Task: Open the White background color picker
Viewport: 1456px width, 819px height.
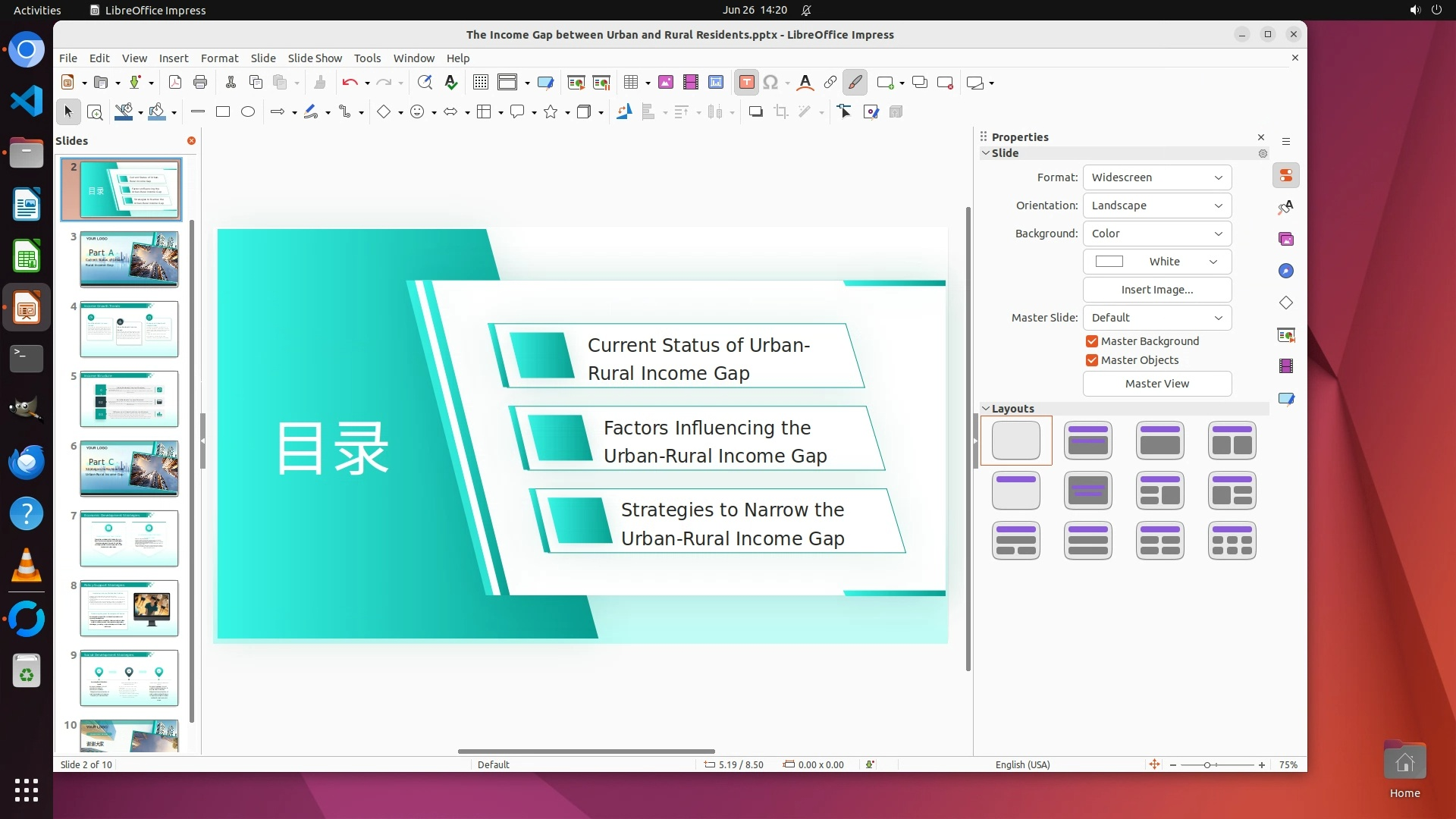Action: [1156, 262]
